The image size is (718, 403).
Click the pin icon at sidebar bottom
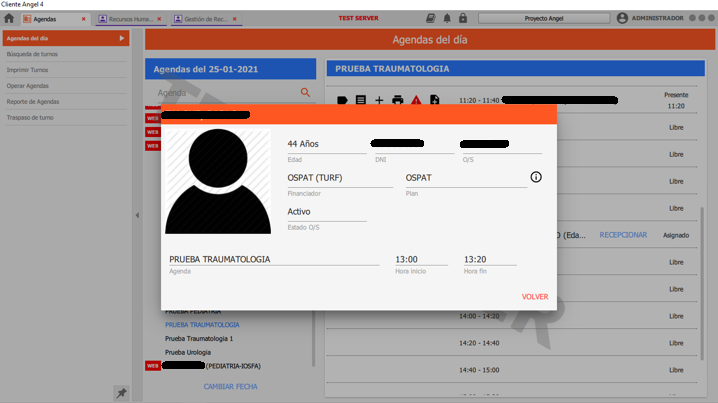click(x=122, y=393)
